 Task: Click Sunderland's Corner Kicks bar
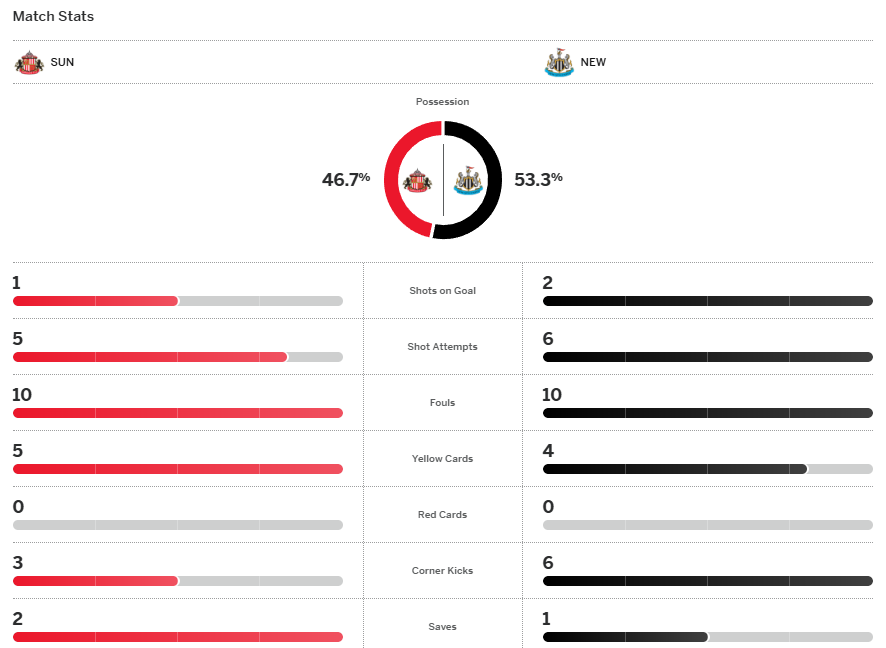[95, 581]
